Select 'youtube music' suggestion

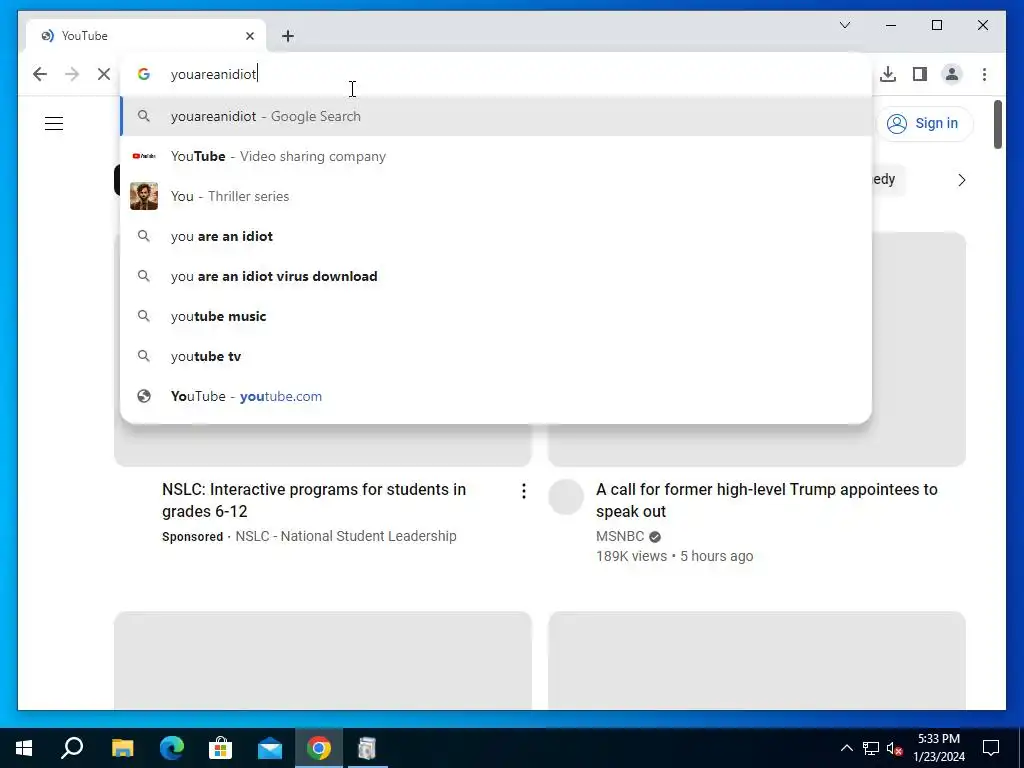[x=496, y=316]
